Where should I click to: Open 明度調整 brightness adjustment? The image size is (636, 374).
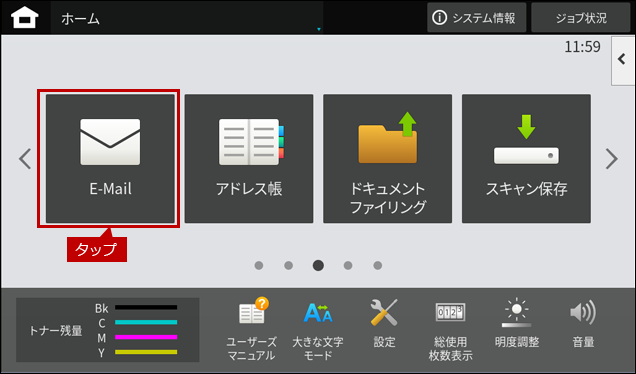tap(517, 324)
